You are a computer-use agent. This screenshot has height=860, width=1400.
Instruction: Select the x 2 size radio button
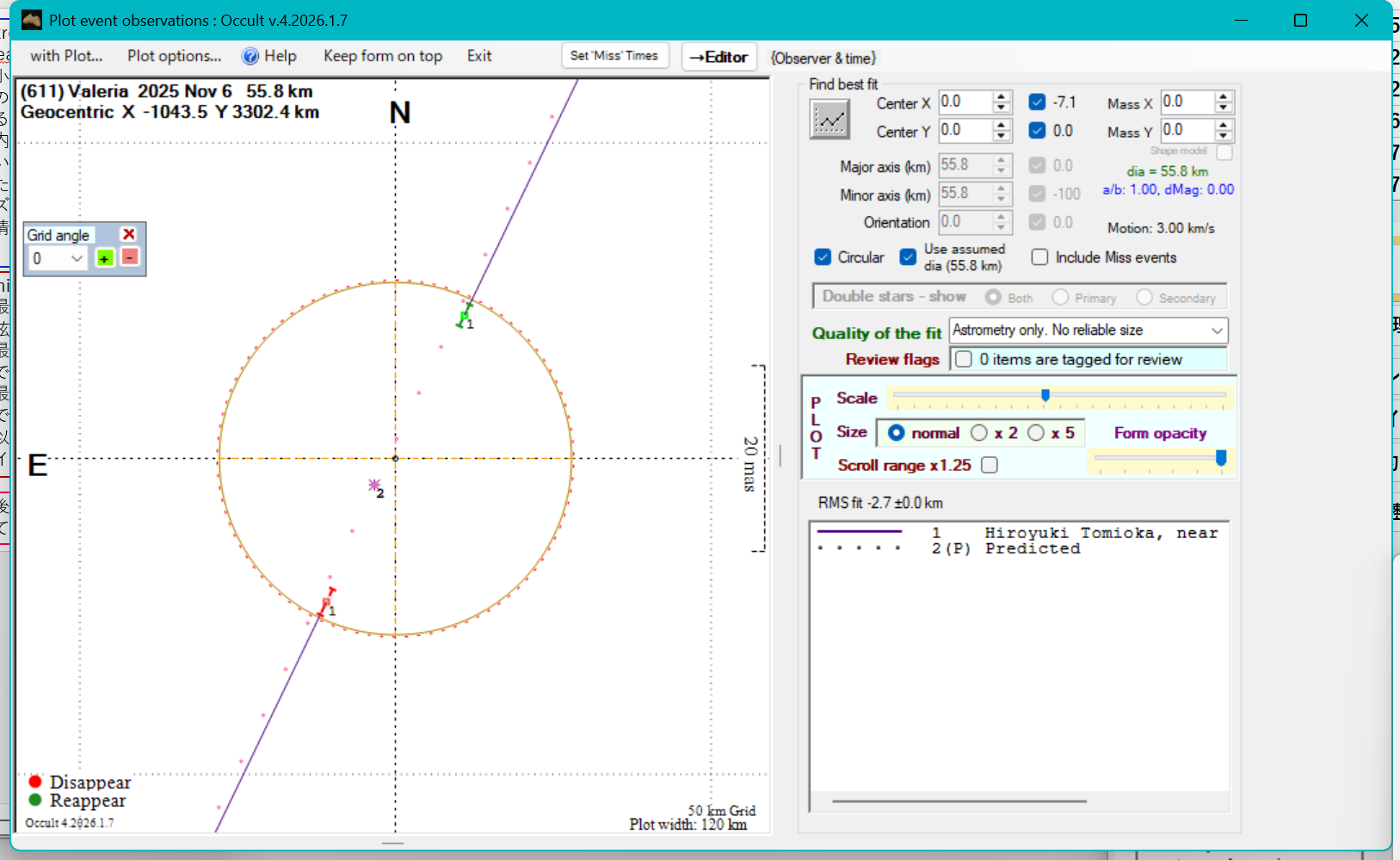[x=979, y=433]
